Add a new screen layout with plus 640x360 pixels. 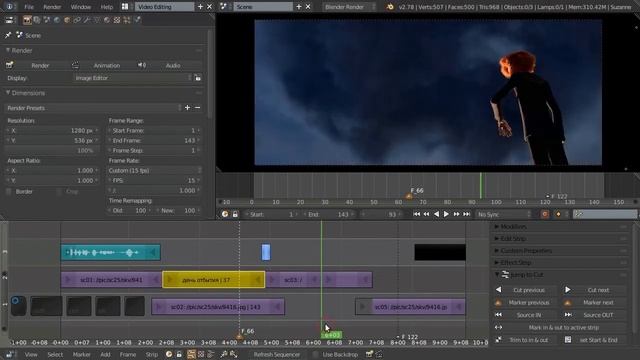pyautogui.click(x=200, y=7)
